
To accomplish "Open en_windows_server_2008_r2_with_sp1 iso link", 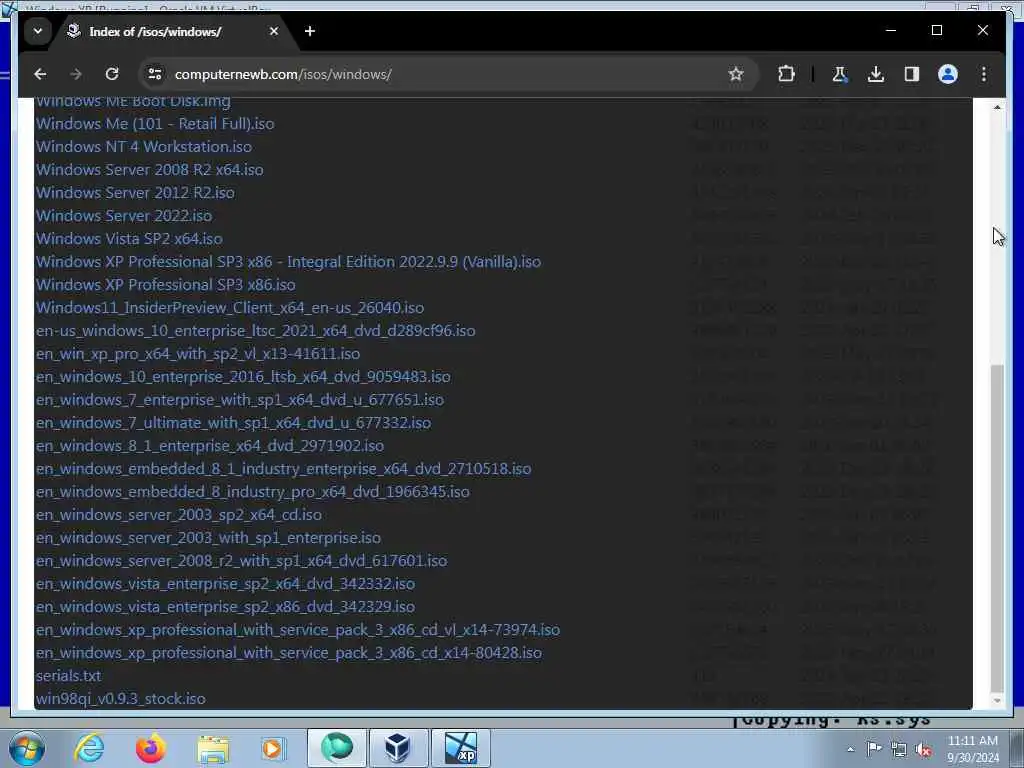I will pyautogui.click(x=242, y=560).
